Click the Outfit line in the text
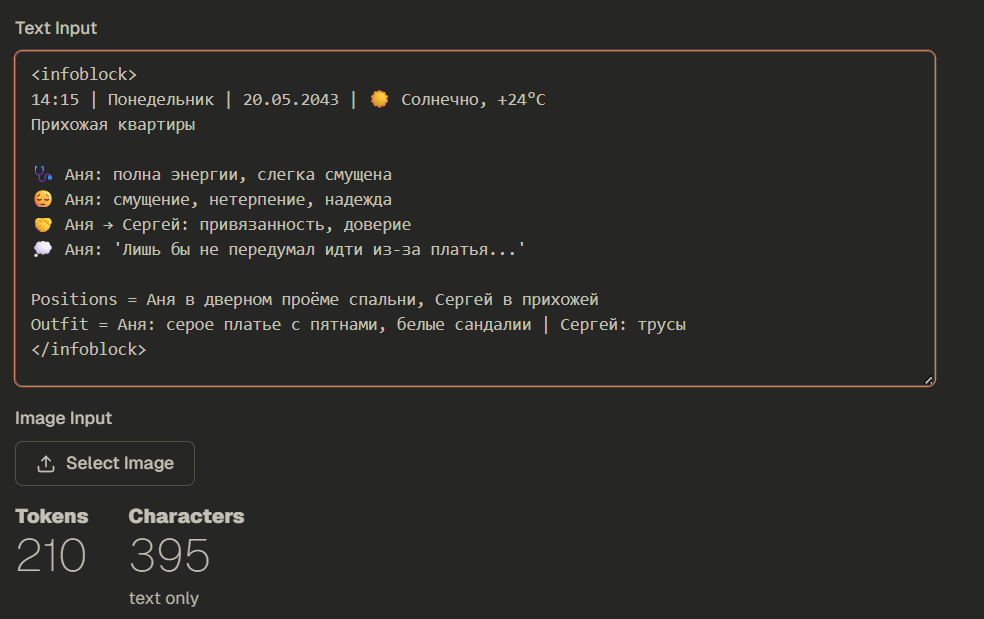The image size is (984, 619). (x=358, y=325)
